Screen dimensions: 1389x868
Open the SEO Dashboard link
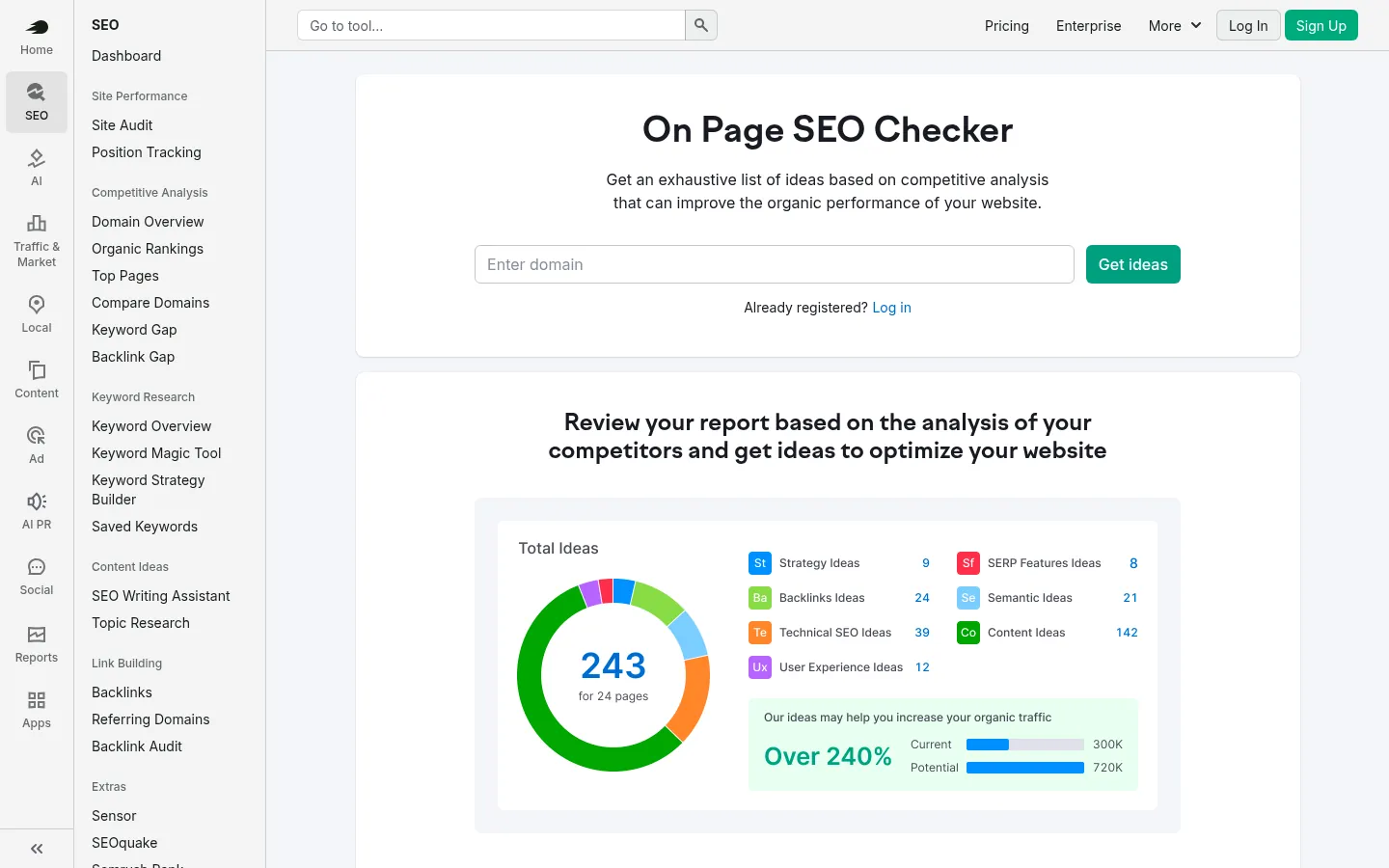click(126, 56)
